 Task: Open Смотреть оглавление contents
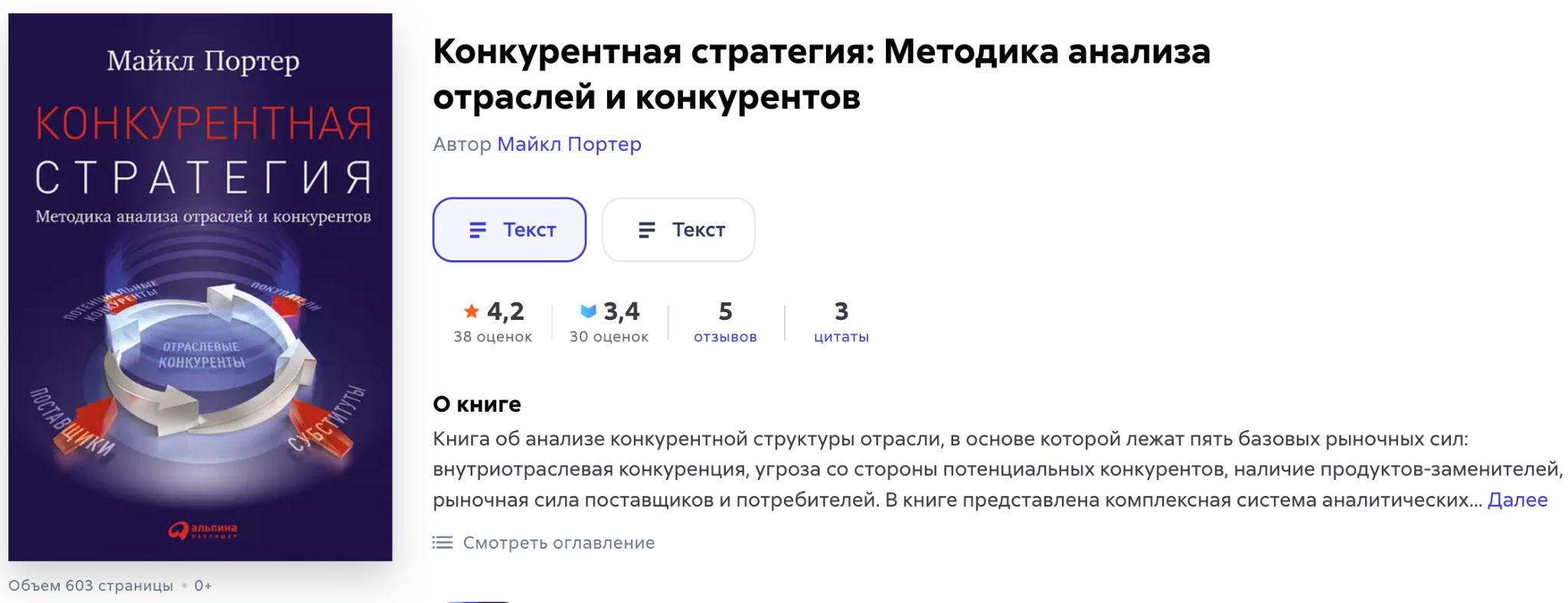click(559, 543)
